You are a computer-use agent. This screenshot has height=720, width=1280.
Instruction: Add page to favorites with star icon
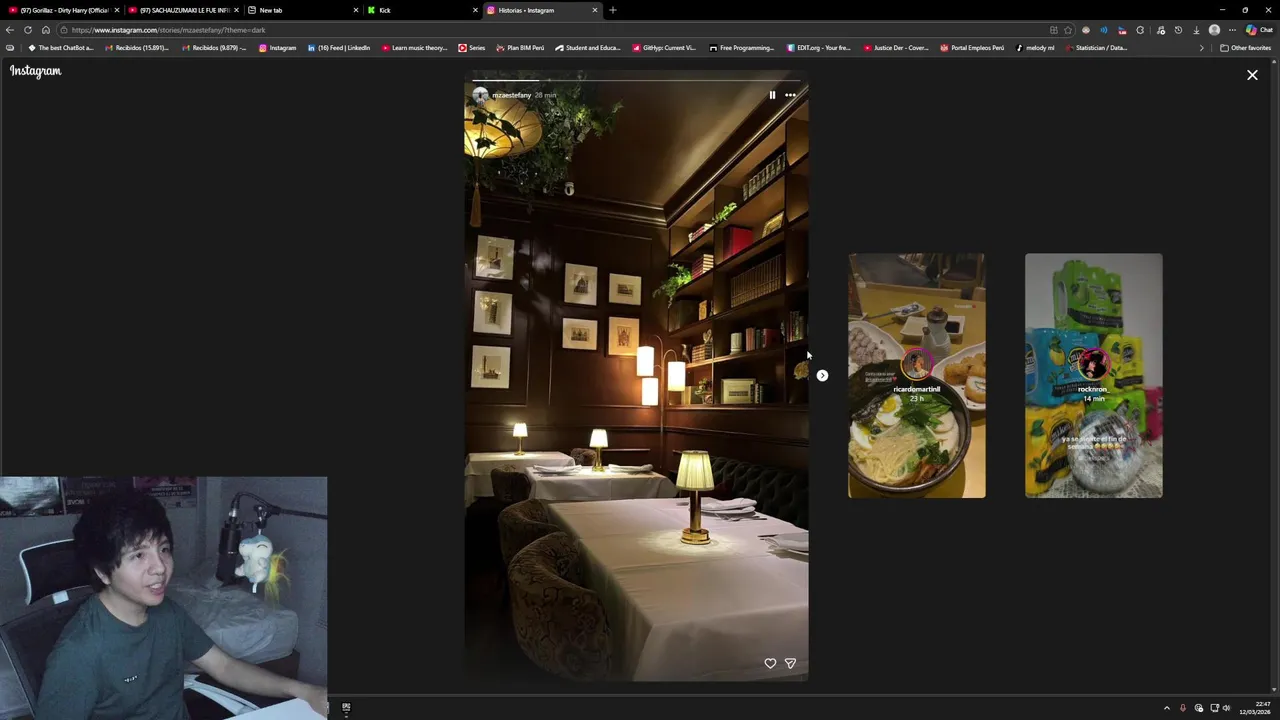[x=1067, y=30]
